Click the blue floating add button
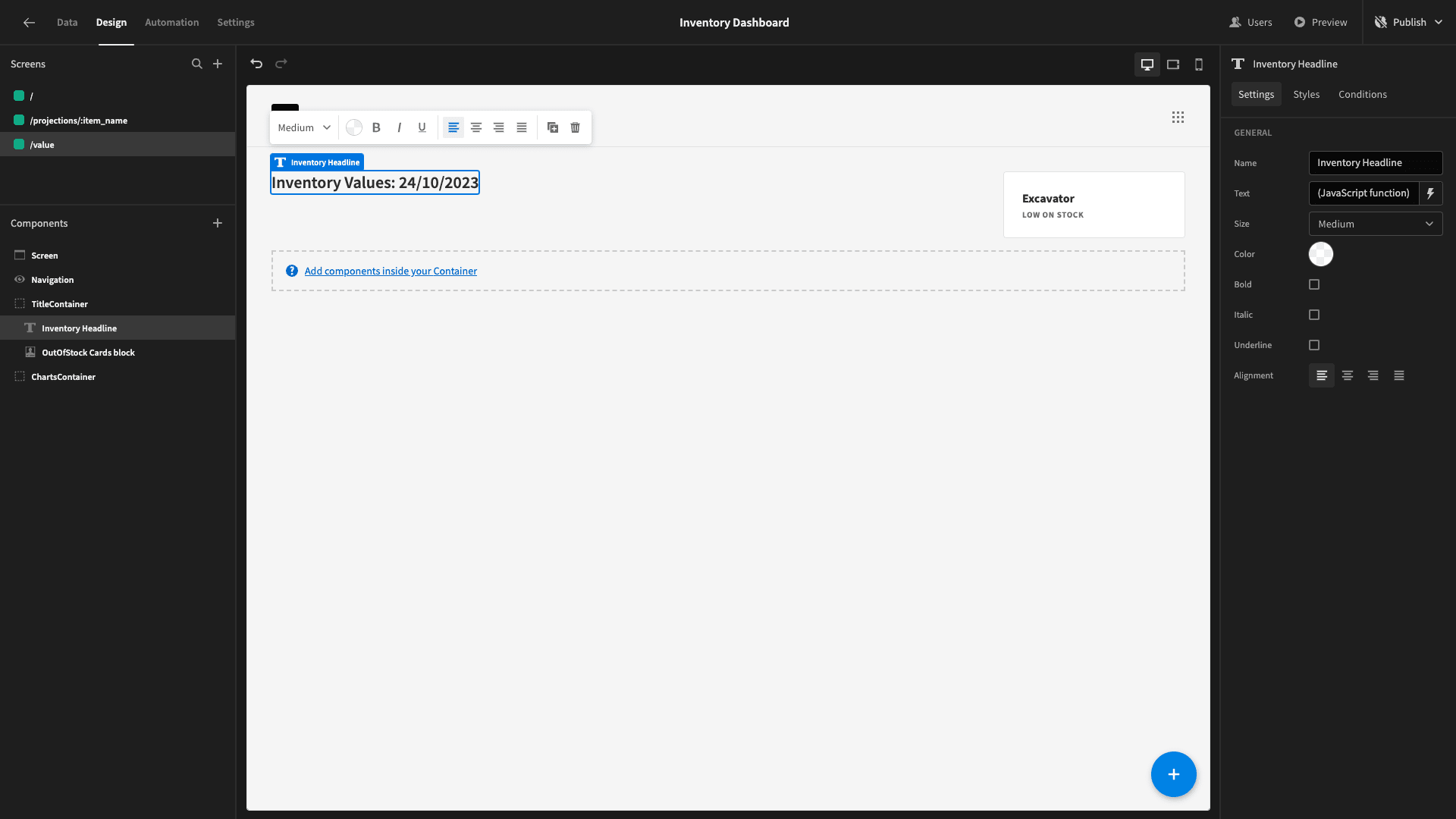Viewport: 1456px width, 819px height. [x=1173, y=774]
